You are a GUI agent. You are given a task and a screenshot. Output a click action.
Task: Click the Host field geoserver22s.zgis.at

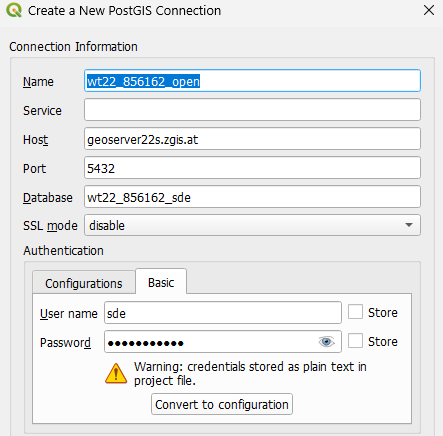click(252, 139)
